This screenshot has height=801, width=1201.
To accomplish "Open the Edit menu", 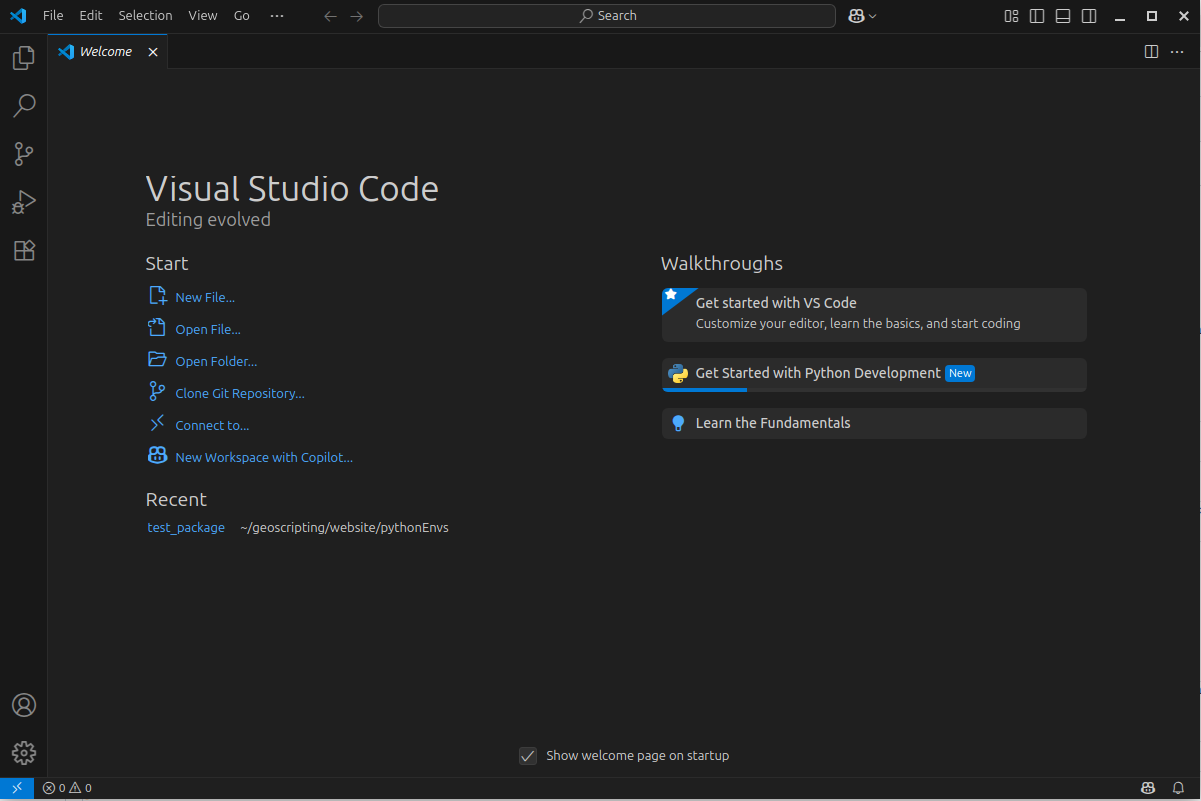I will (91, 16).
